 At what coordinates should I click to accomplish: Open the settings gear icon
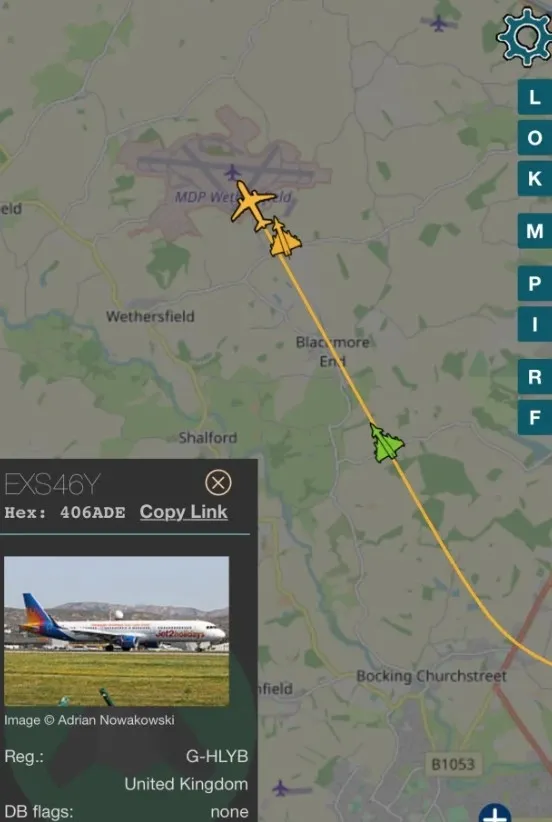coord(525,37)
